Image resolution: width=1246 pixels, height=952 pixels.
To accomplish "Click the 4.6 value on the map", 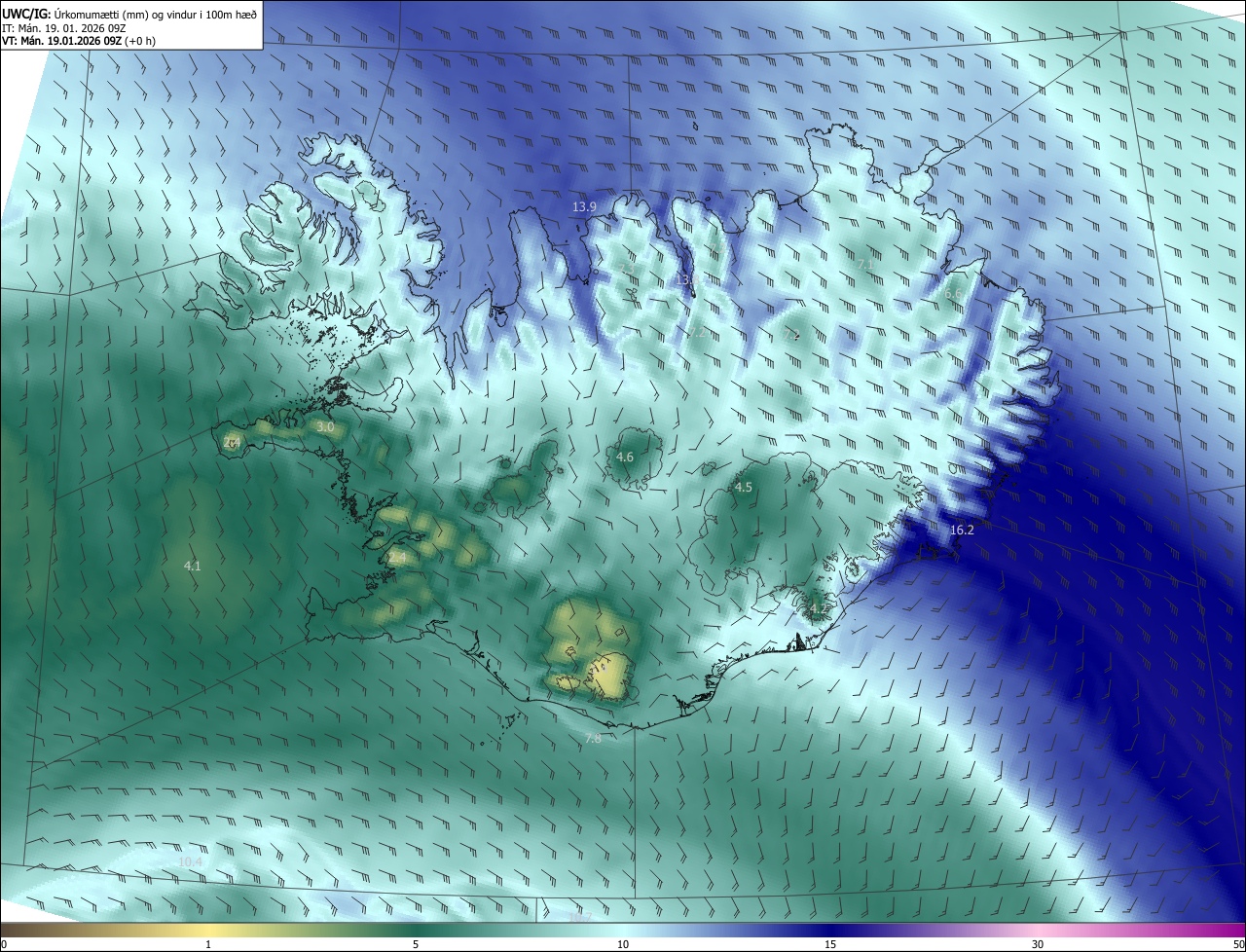I will tap(625, 458).
